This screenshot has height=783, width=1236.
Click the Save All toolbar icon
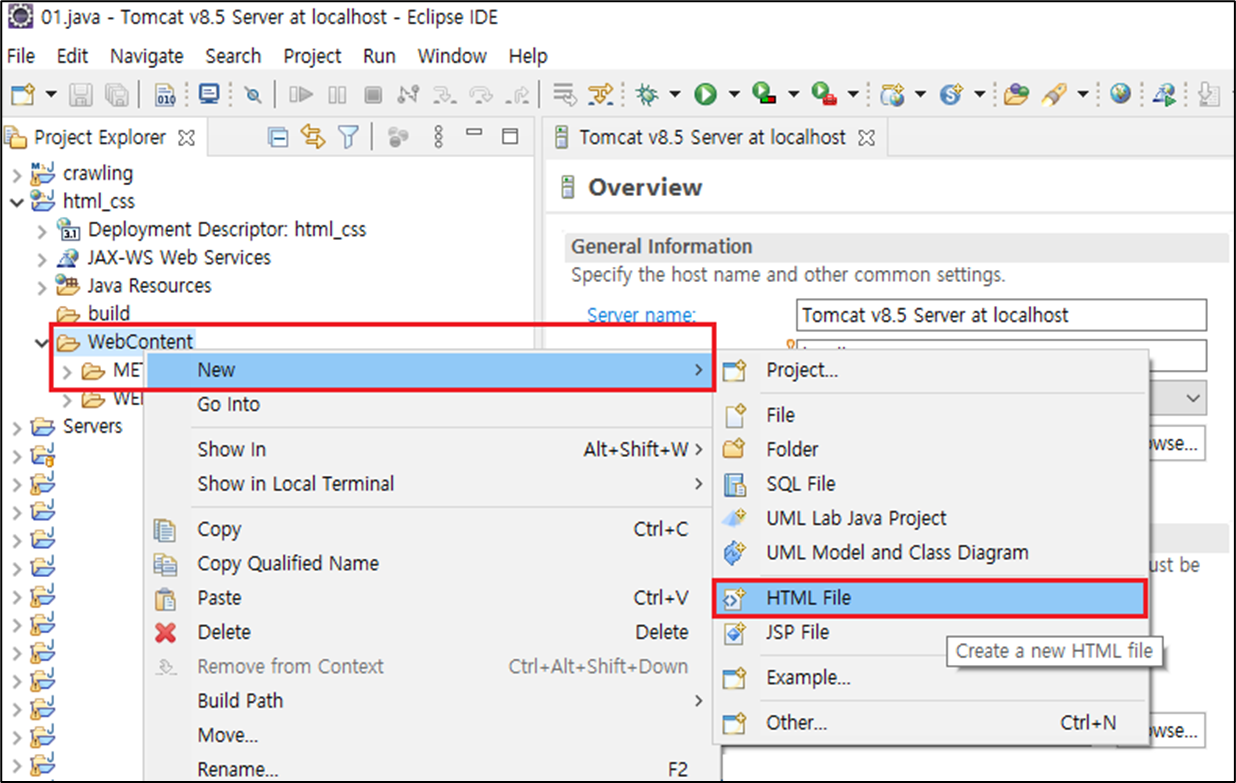[x=116, y=95]
